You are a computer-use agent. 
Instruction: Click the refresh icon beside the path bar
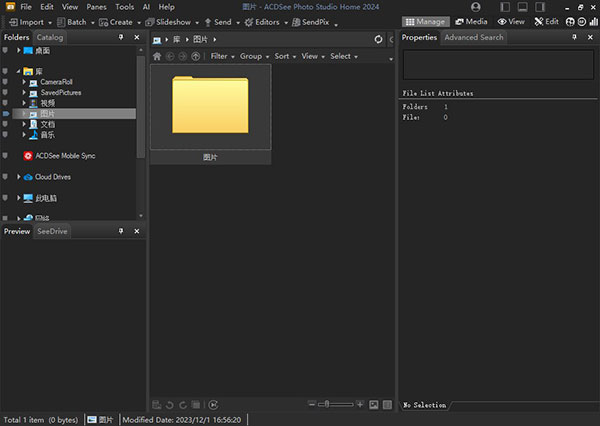pos(378,38)
